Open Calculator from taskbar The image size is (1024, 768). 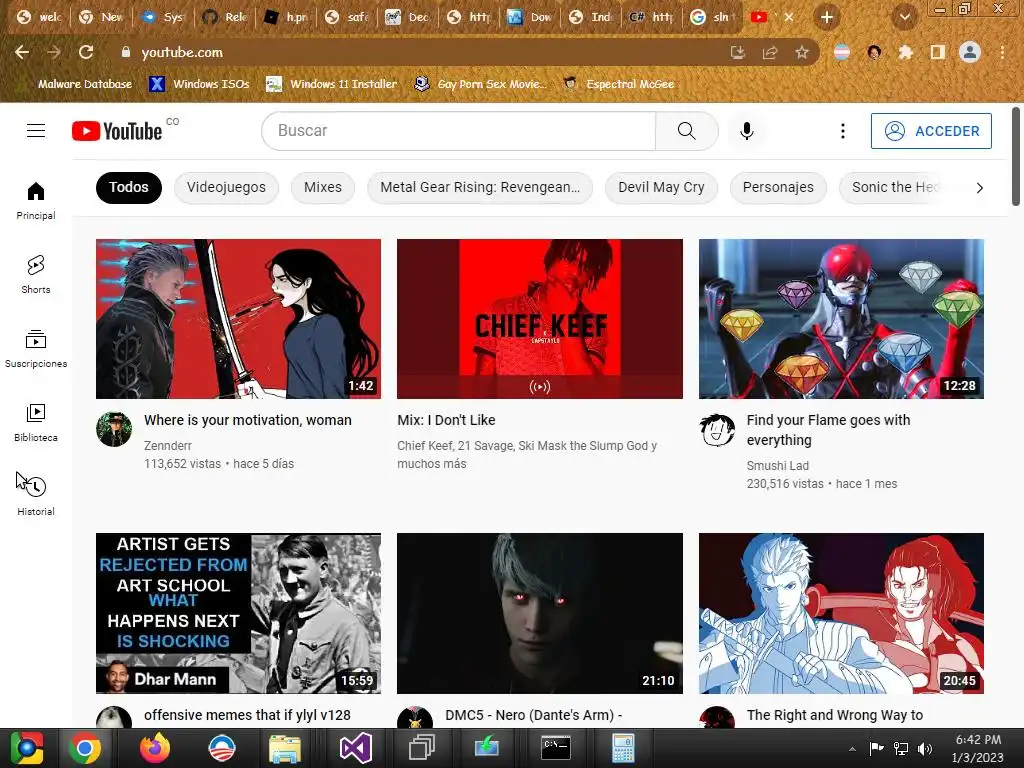pyautogui.click(x=622, y=748)
